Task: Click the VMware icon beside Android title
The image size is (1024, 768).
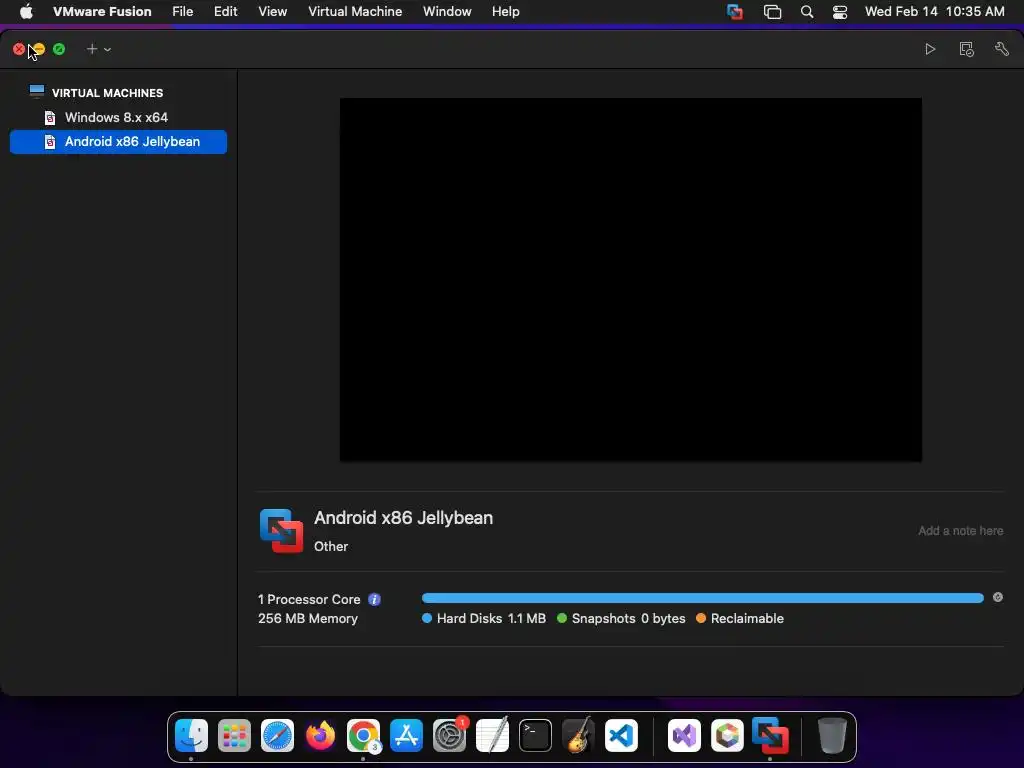Action: [281, 530]
